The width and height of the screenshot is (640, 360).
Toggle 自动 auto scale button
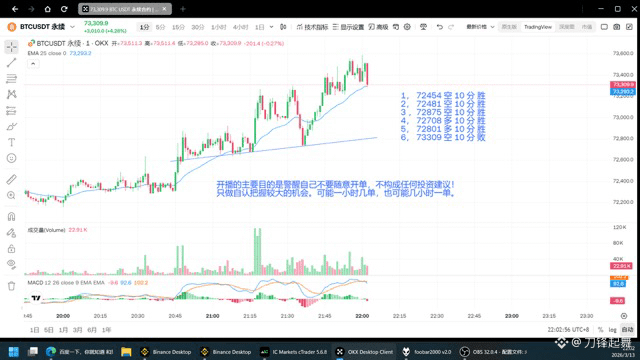point(627,329)
